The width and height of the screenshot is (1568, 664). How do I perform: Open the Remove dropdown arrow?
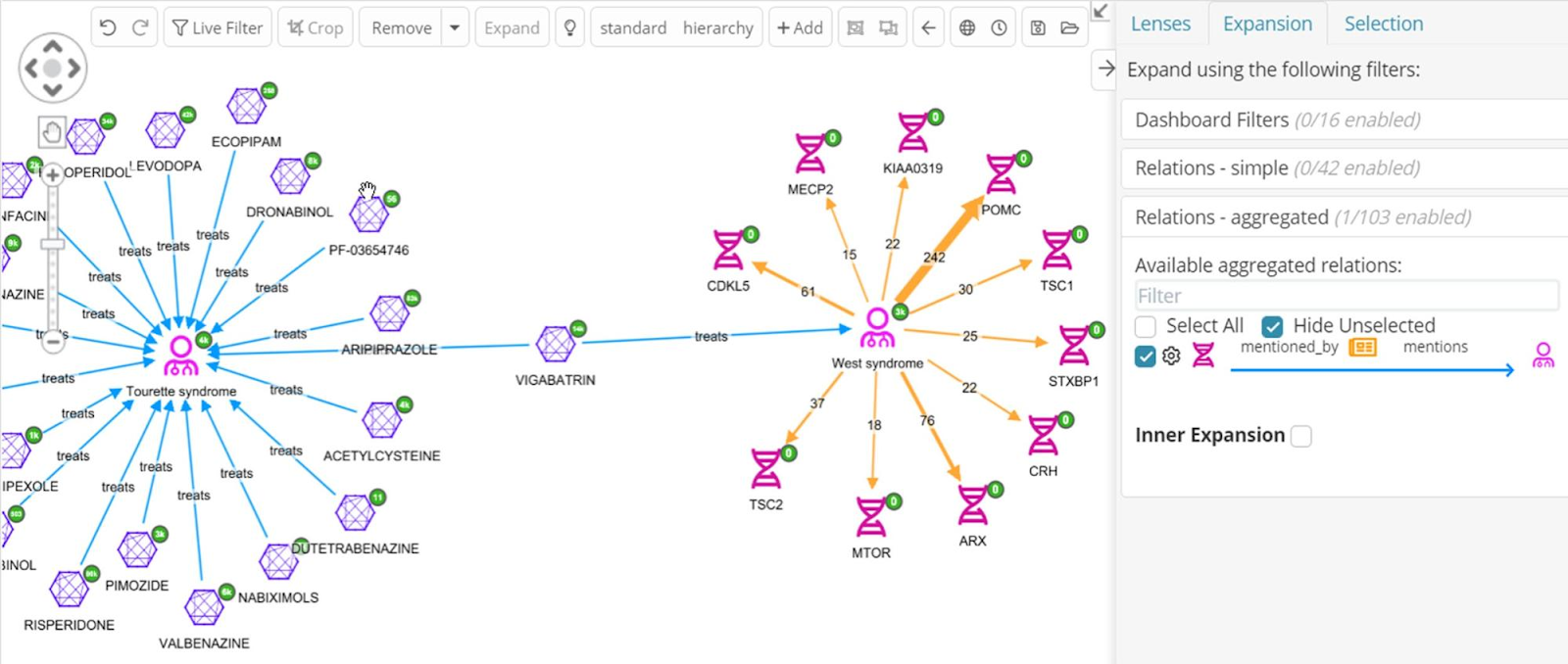455,27
